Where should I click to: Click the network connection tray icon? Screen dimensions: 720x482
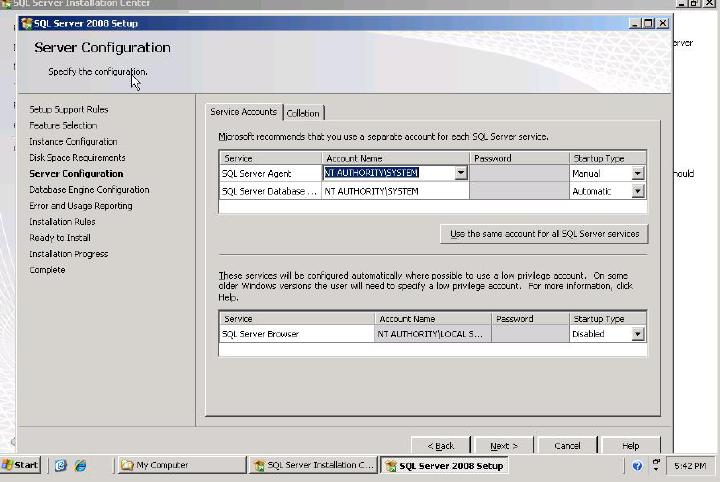[x=656, y=465]
